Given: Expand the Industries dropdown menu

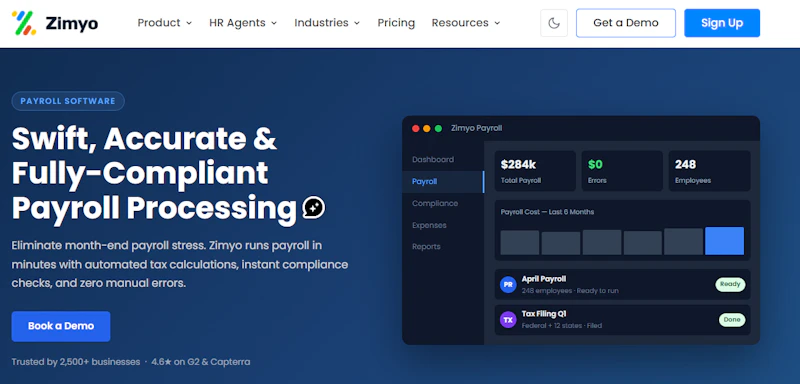Looking at the screenshot, I should click(x=327, y=23).
